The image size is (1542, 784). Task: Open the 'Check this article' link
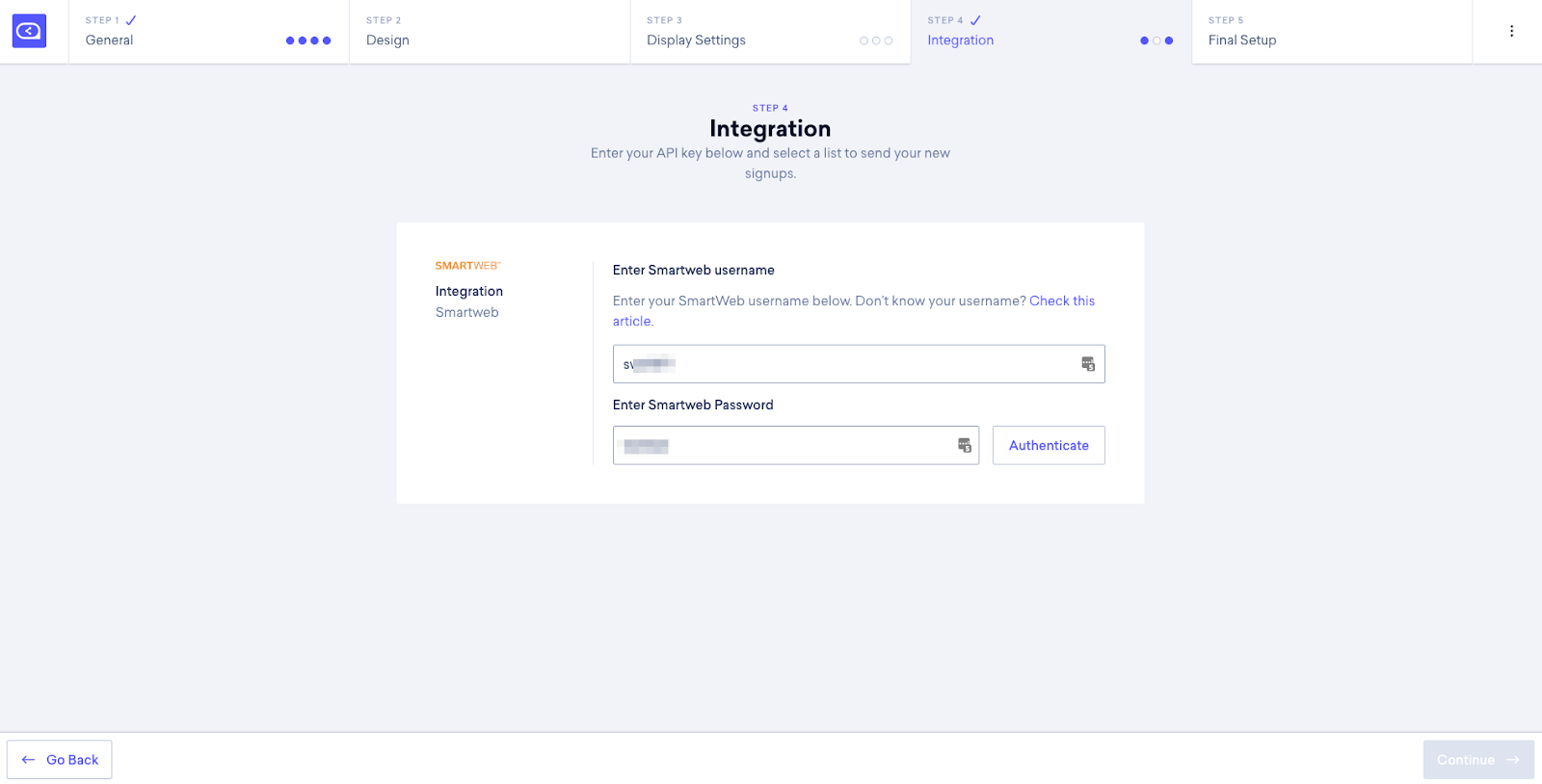click(x=854, y=311)
